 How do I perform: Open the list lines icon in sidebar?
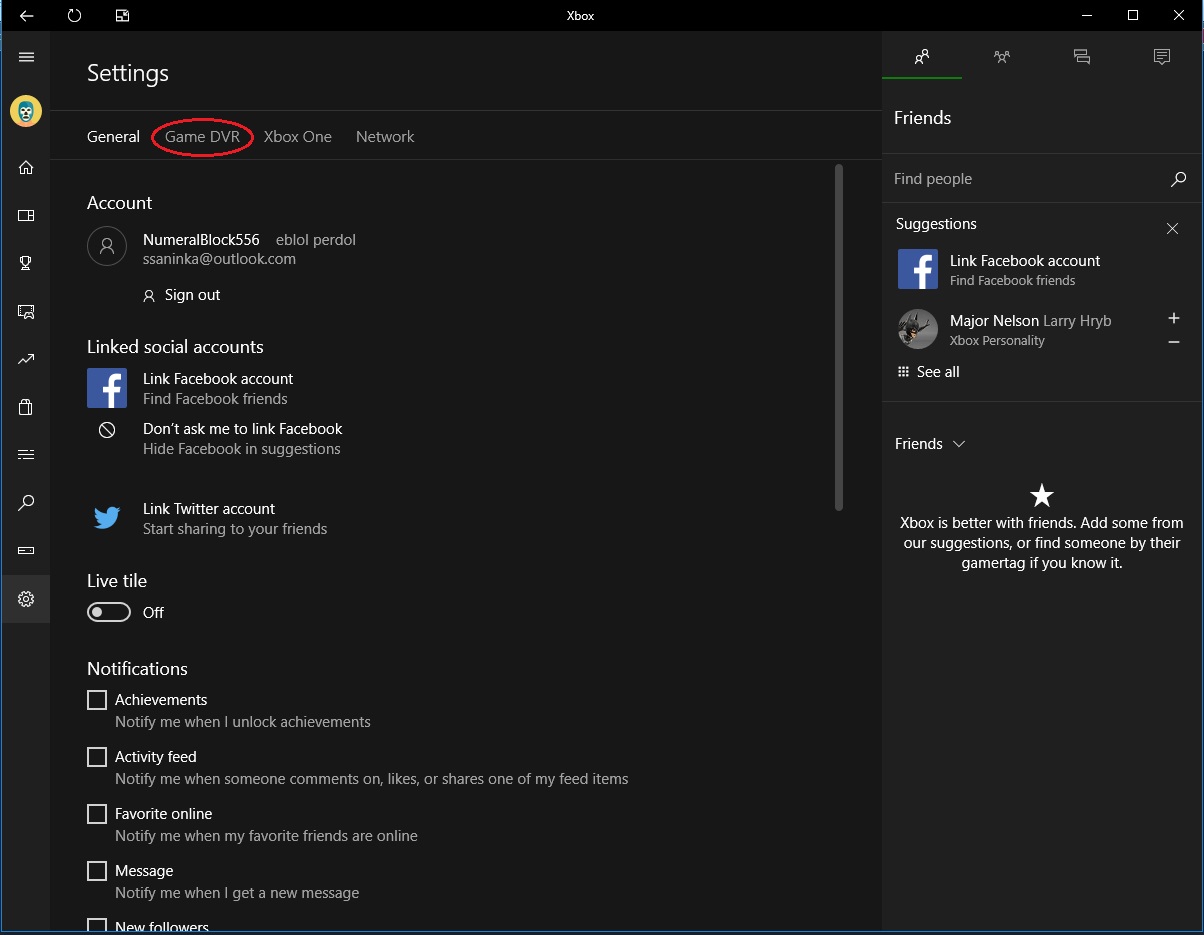[x=26, y=455]
